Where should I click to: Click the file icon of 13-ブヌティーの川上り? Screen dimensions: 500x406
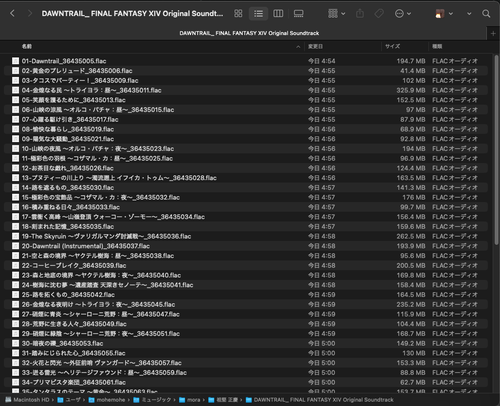coord(15,178)
